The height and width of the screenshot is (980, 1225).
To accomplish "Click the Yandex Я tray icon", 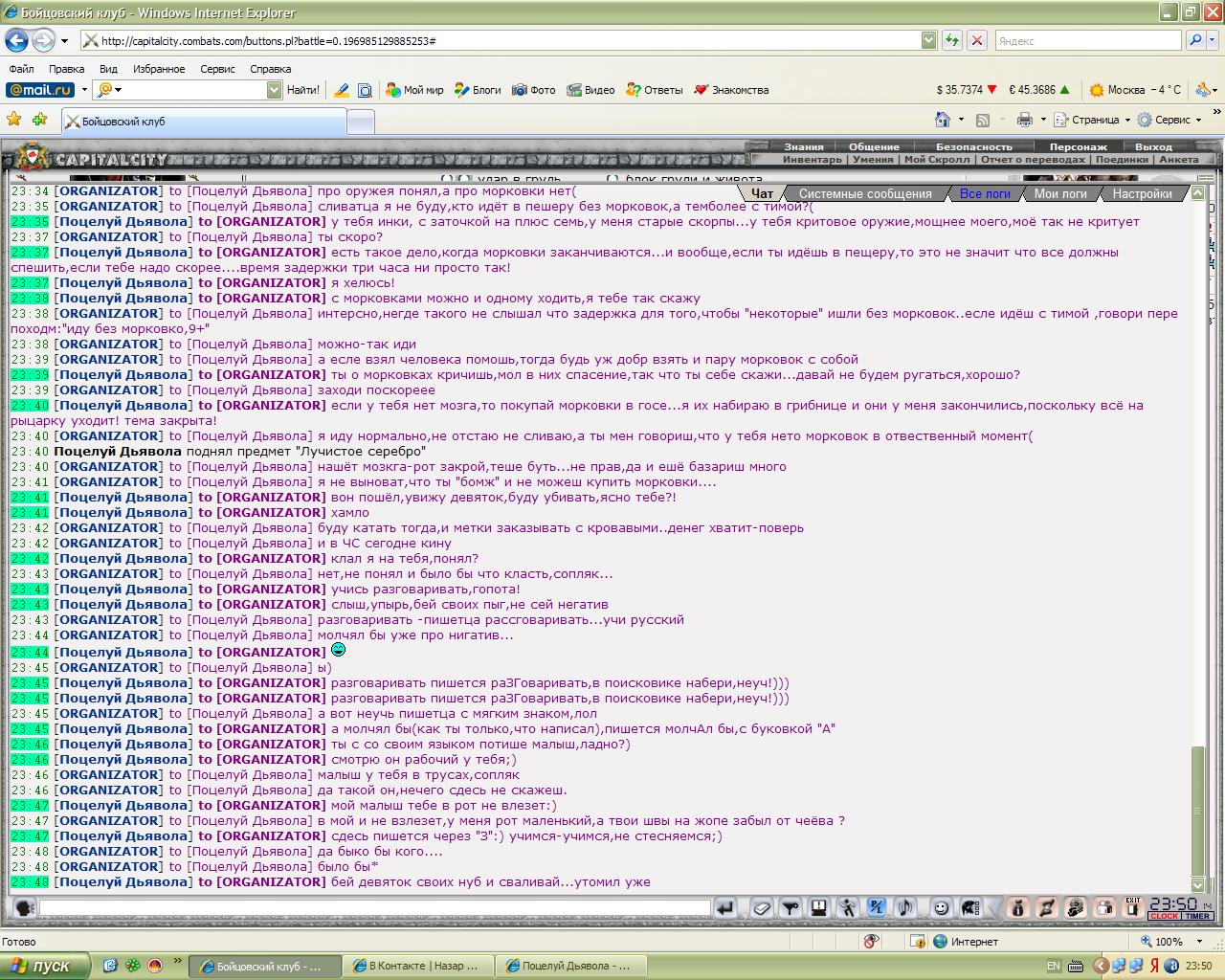I will point(1154,966).
